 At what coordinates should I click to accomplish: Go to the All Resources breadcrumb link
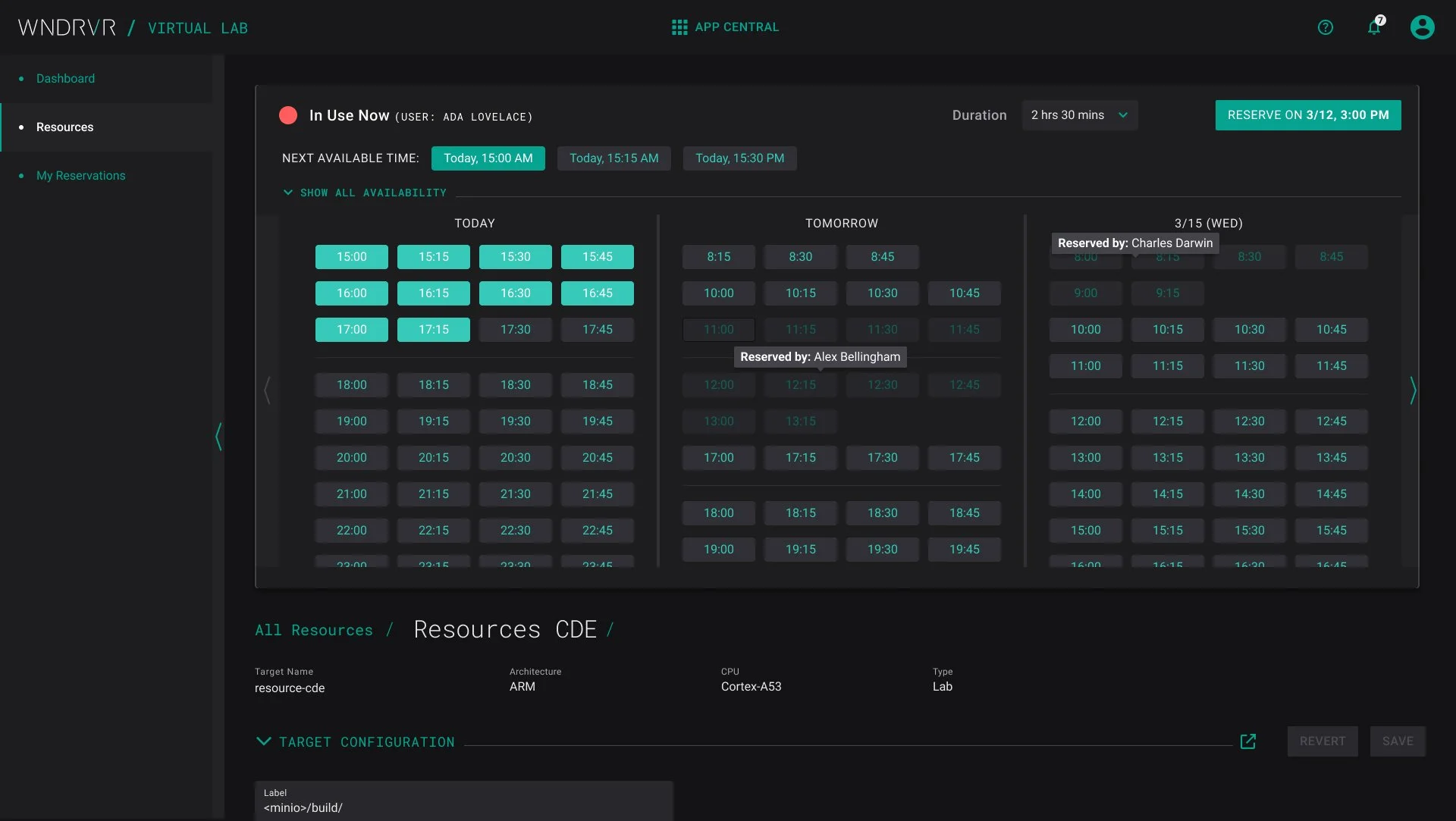point(313,630)
